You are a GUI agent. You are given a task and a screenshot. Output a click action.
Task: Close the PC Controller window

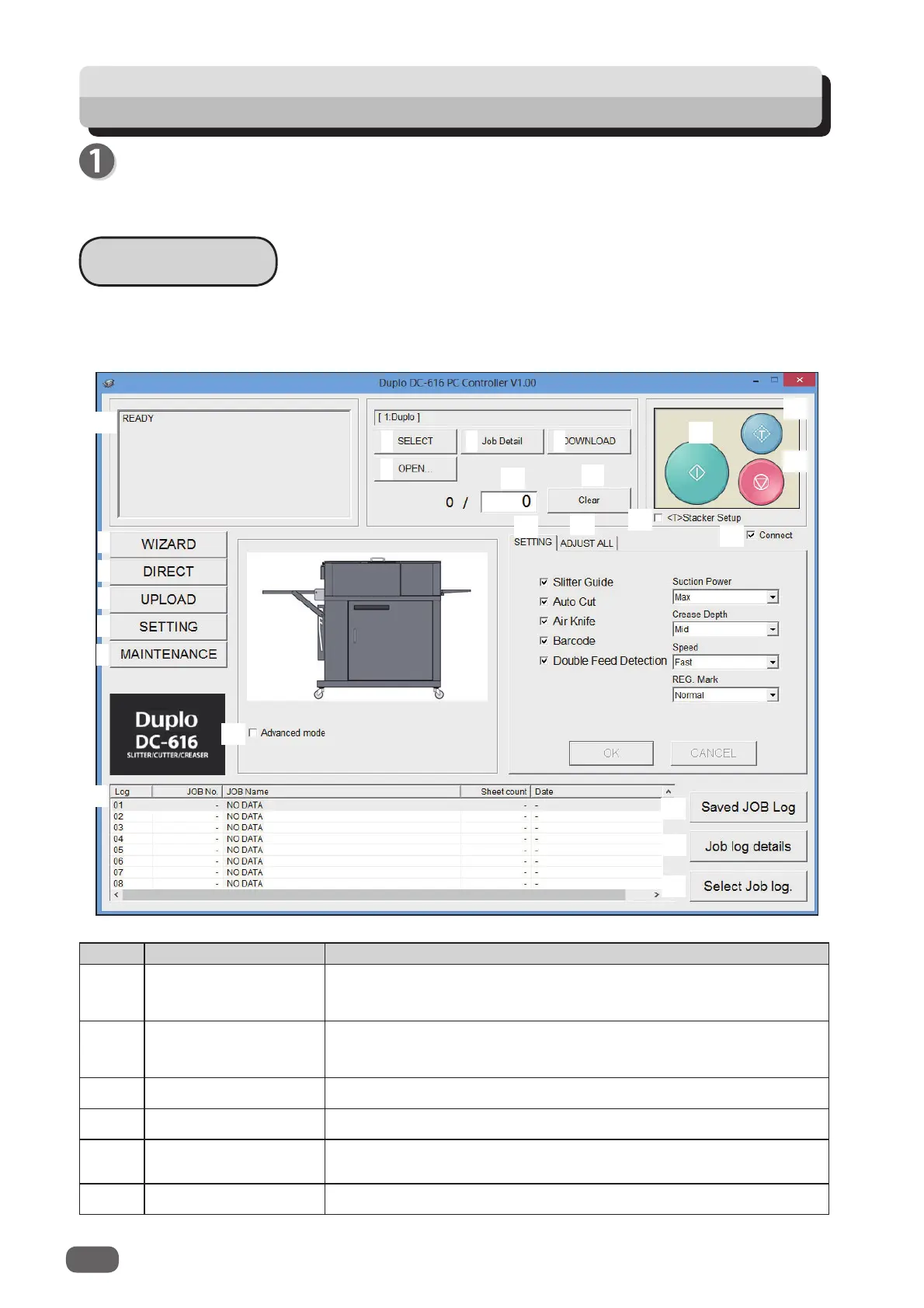[799, 380]
